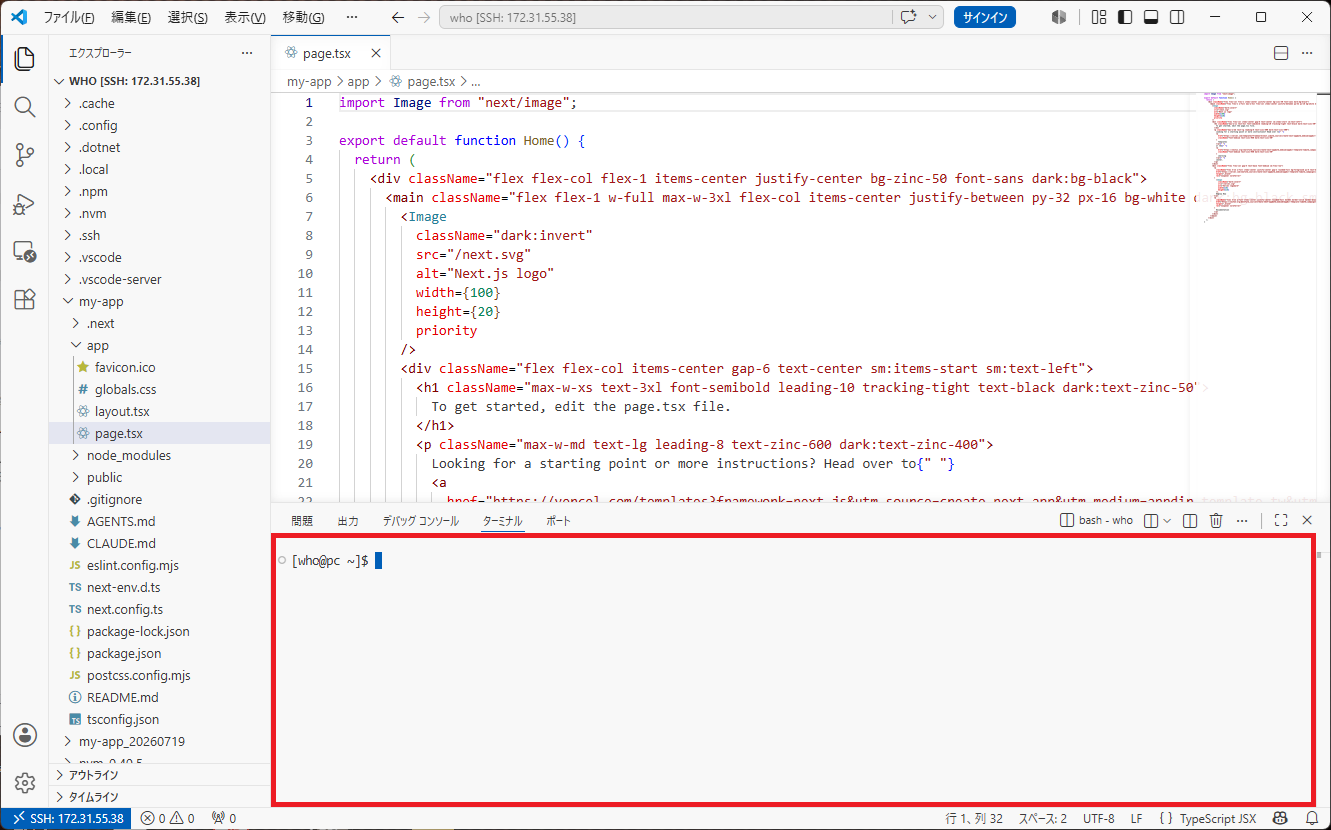The height and width of the screenshot is (830, 1331).
Task: Split the terminal
Action: pos(1190,520)
